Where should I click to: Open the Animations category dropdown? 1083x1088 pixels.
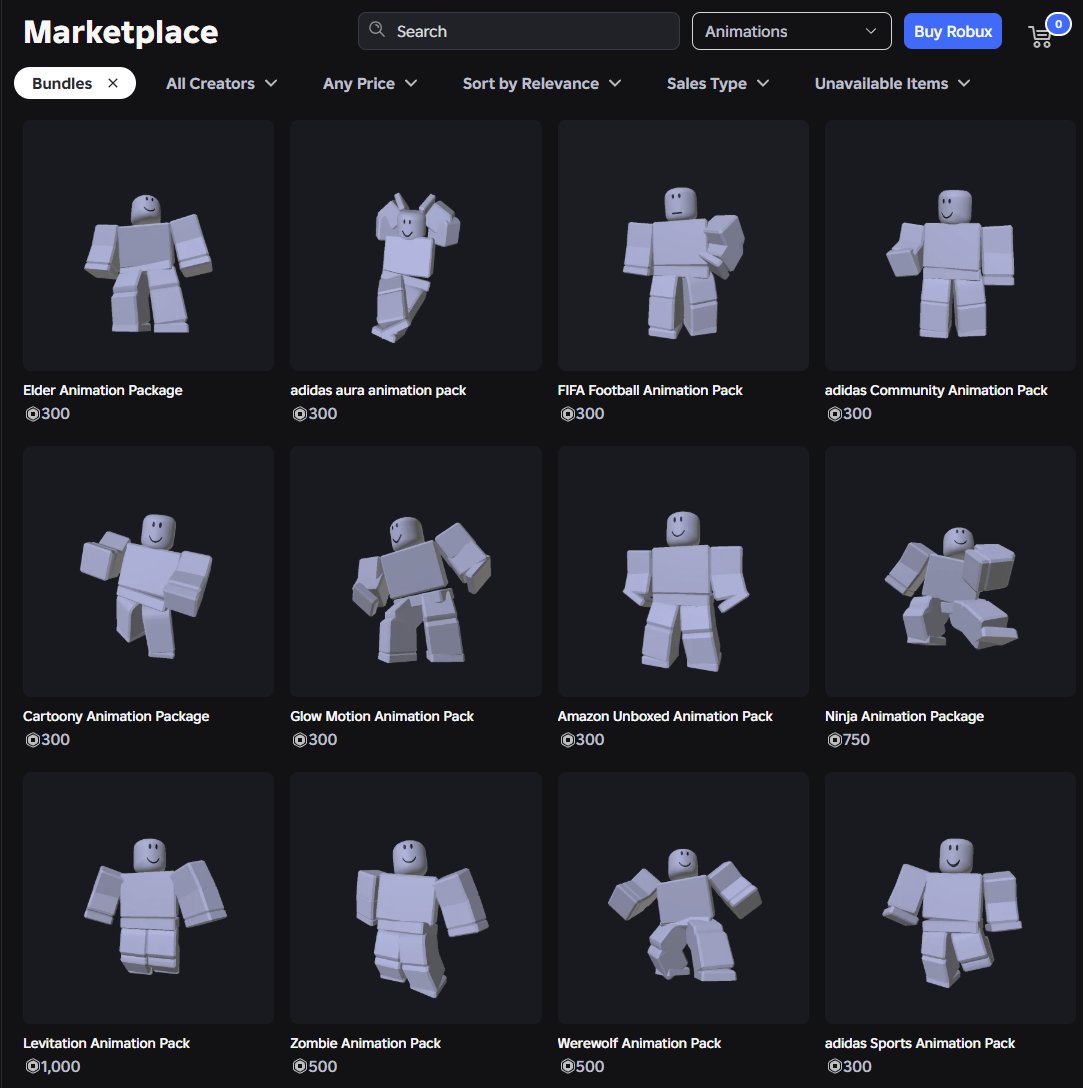[x=792, y=31]
